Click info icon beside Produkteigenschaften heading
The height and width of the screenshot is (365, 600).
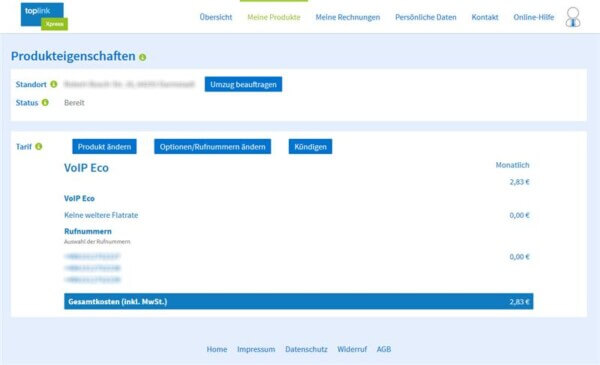[x=143, y=57]
